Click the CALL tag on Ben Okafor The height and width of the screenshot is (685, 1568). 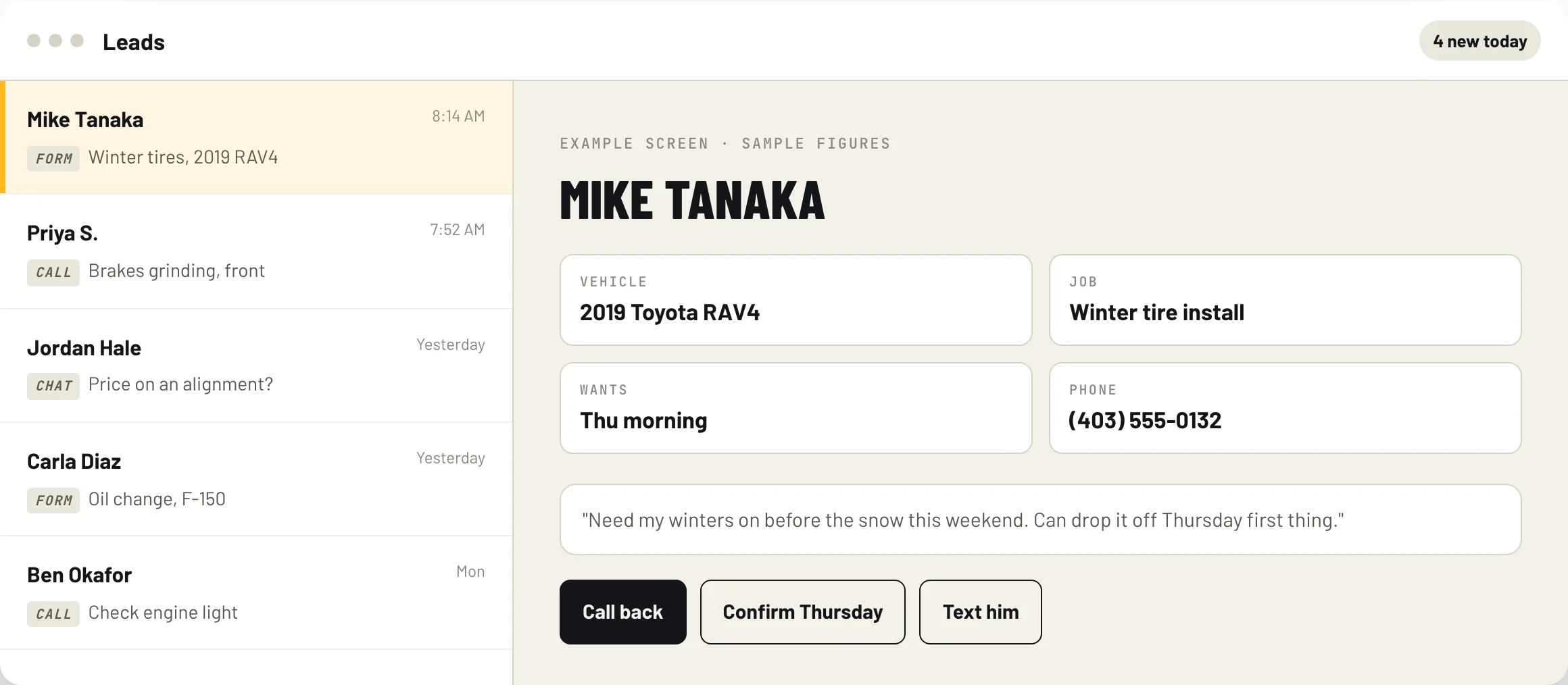point(53,614)
